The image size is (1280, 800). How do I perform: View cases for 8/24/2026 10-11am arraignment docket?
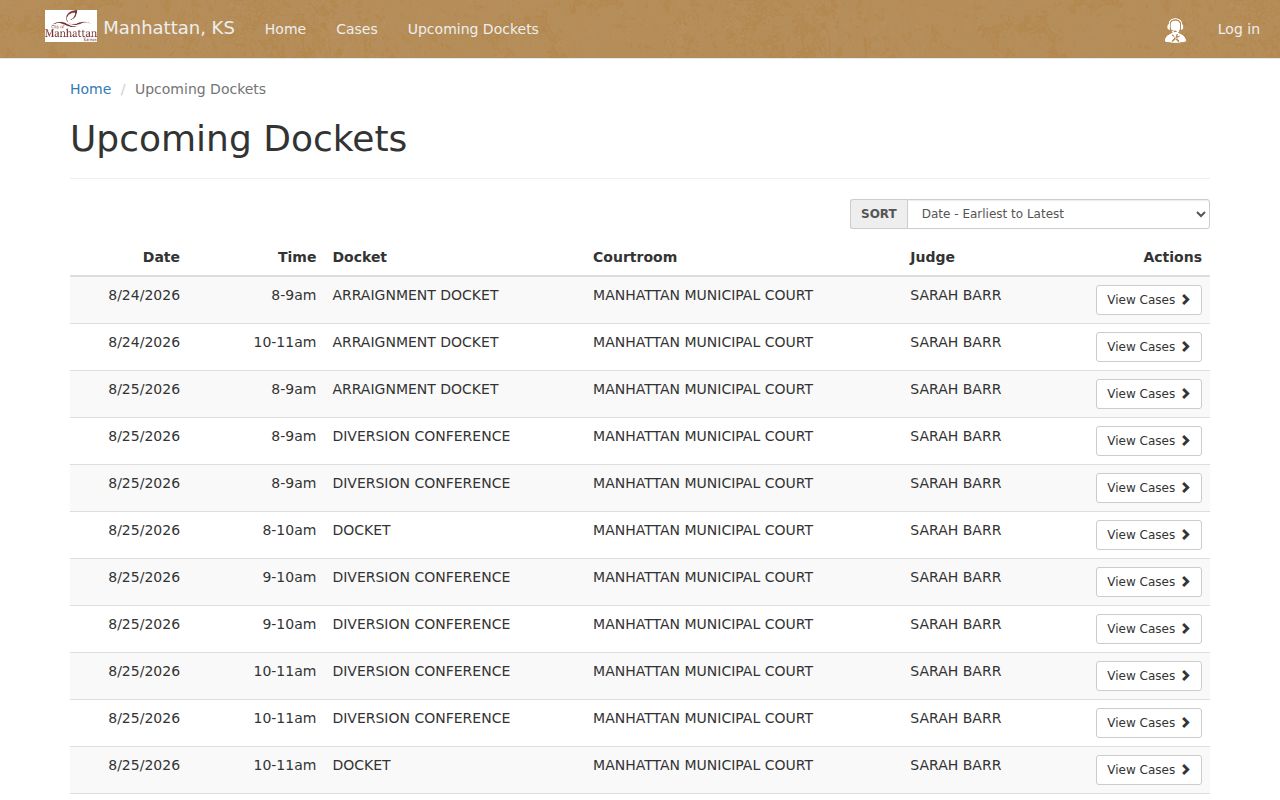tap(1148, 347)
